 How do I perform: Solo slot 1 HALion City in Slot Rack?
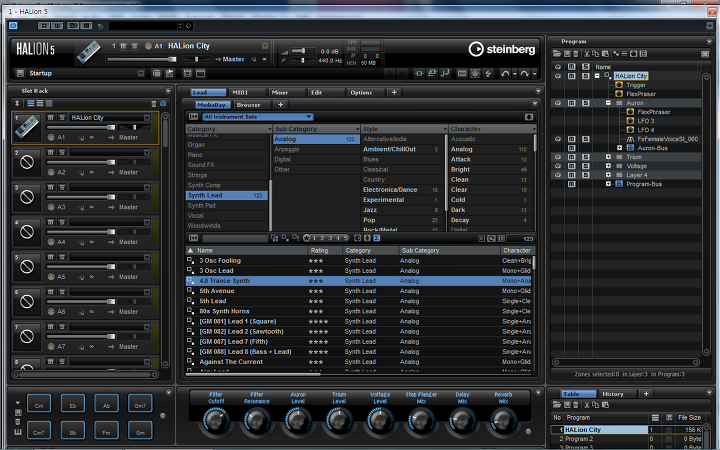click(x=62, y=118)
